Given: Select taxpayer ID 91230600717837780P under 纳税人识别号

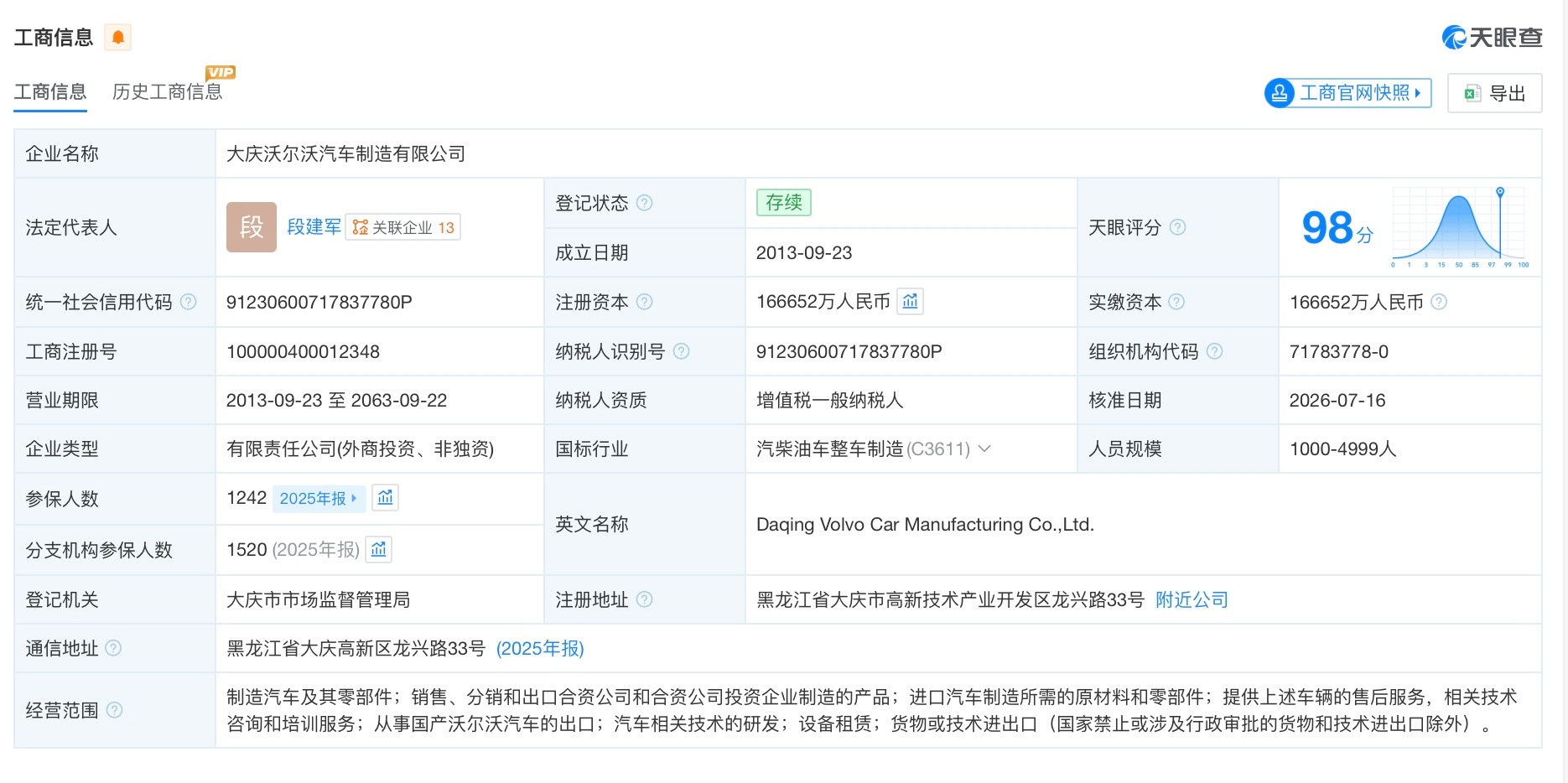Looking at the screenshot, I should click(849, 351).
